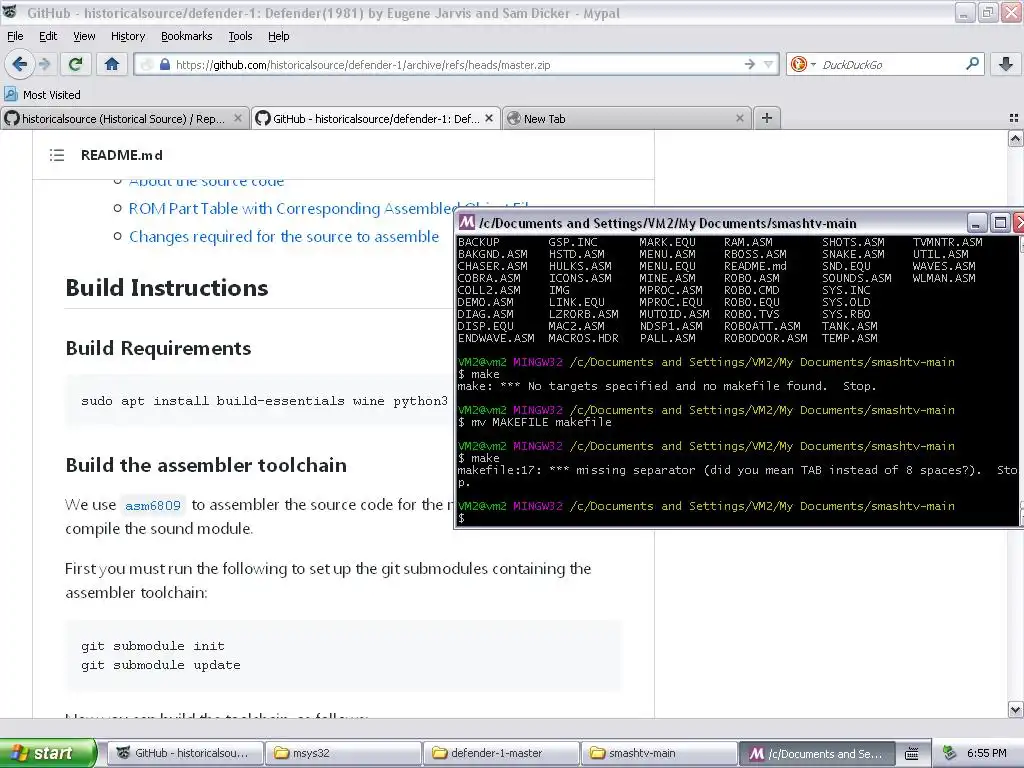
Task: Open the Windows Start button
Action: coord(48,753)
